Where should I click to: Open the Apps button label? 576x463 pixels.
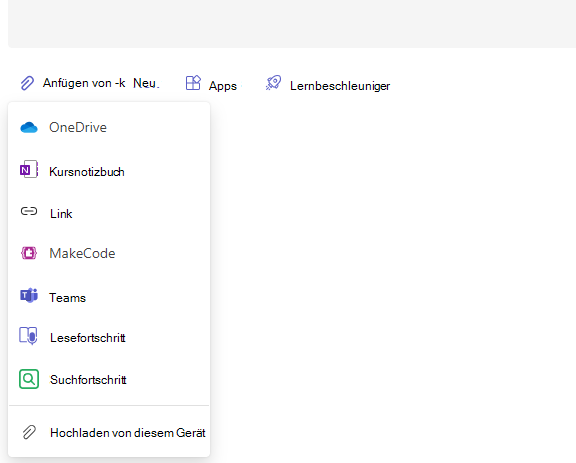[223, 86]
